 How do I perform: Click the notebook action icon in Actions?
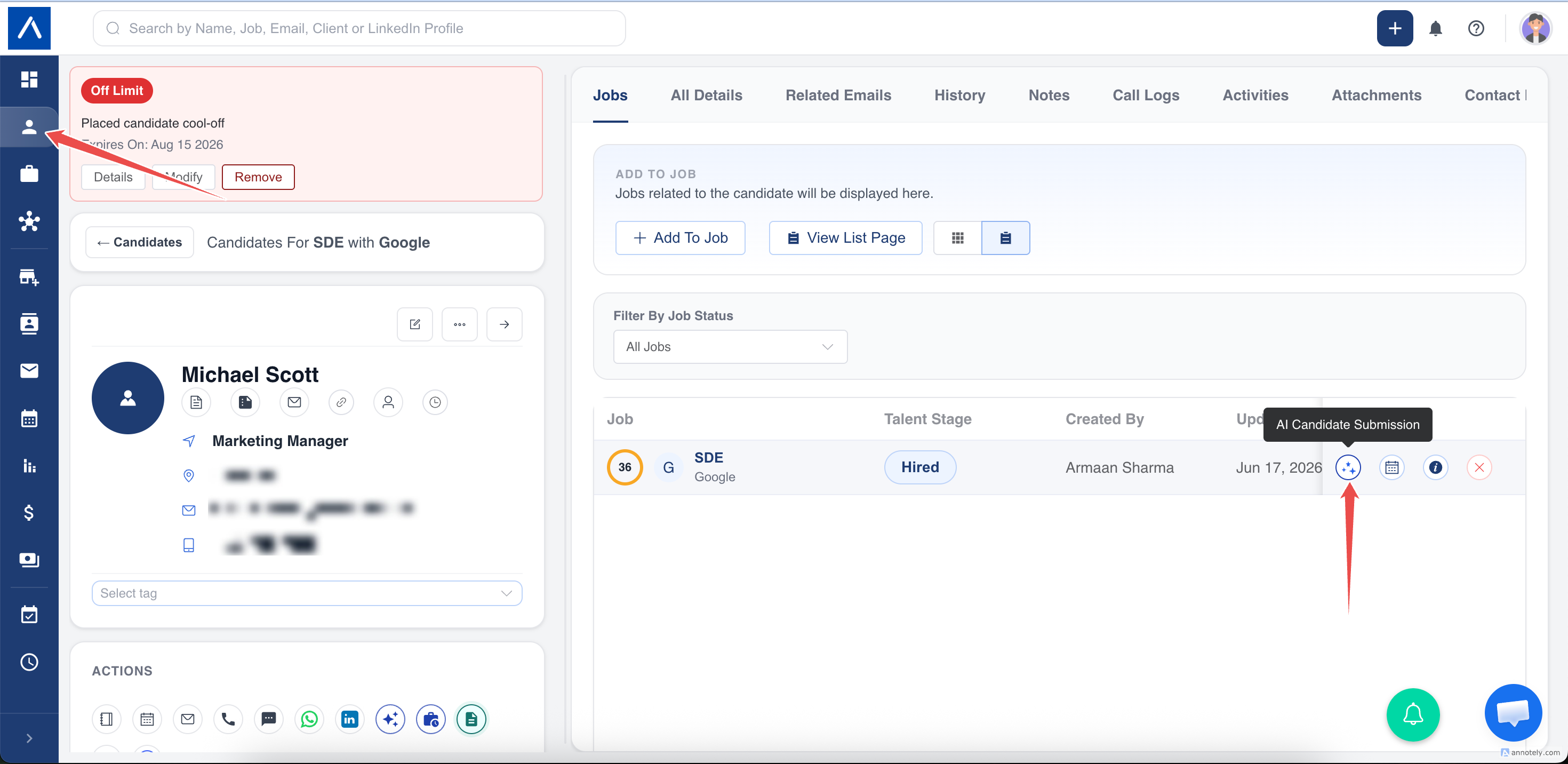[x=107, y=719]
